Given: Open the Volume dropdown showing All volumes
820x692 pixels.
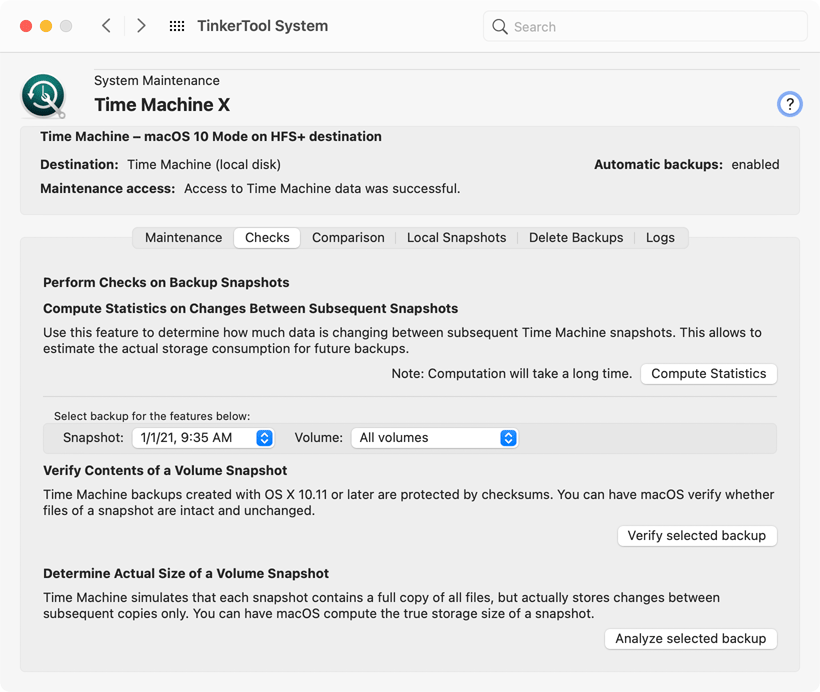Looking at the screenshot, I should pos(434,438).
